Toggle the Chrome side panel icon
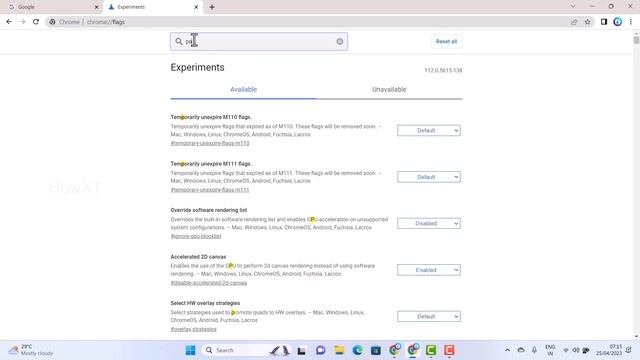Viewport: 640px width, 360px height. (x=604, y=22)
